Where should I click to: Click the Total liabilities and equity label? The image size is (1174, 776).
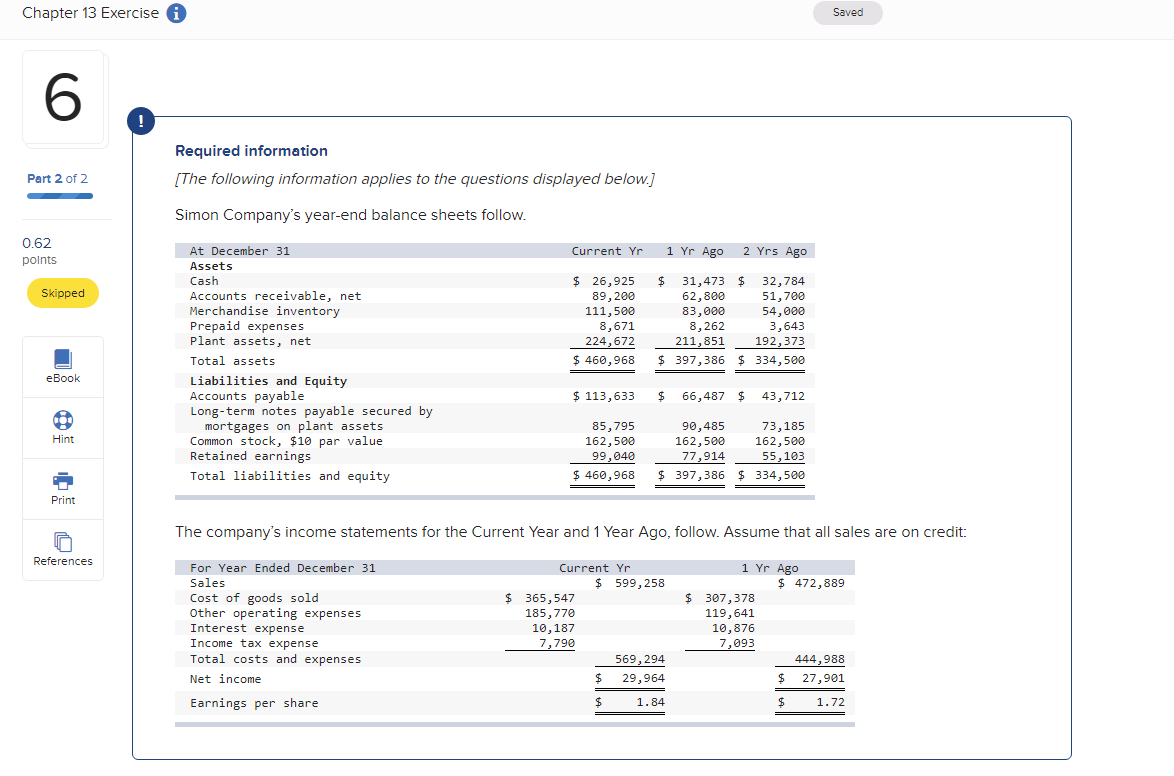pyautogui.click(x=290, y=476)
